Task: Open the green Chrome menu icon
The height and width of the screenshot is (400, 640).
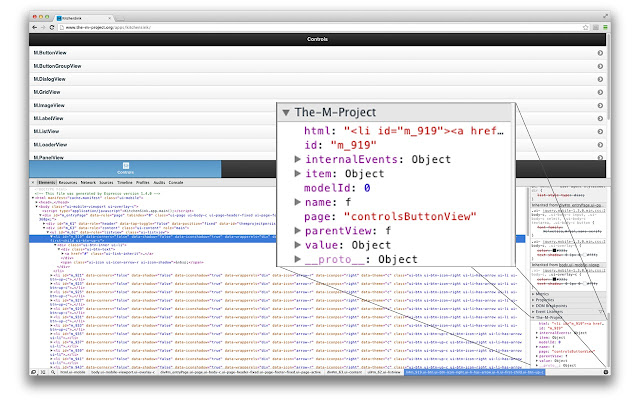Action: point(605,27)
